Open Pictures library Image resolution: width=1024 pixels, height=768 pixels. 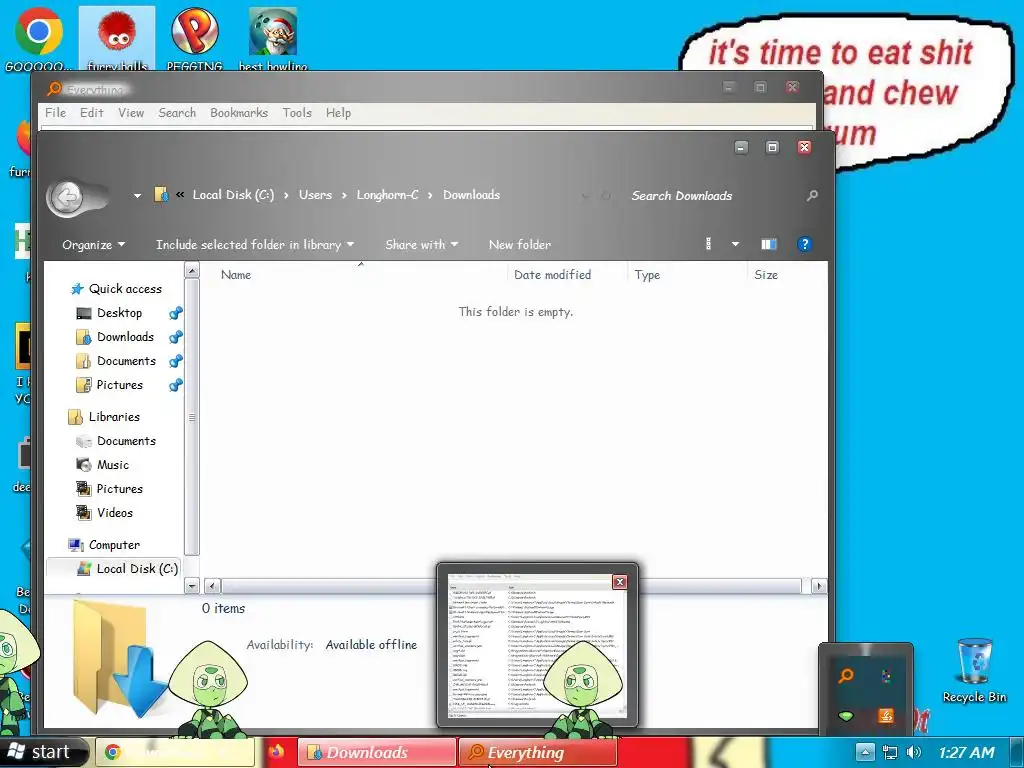coord(119,488)
